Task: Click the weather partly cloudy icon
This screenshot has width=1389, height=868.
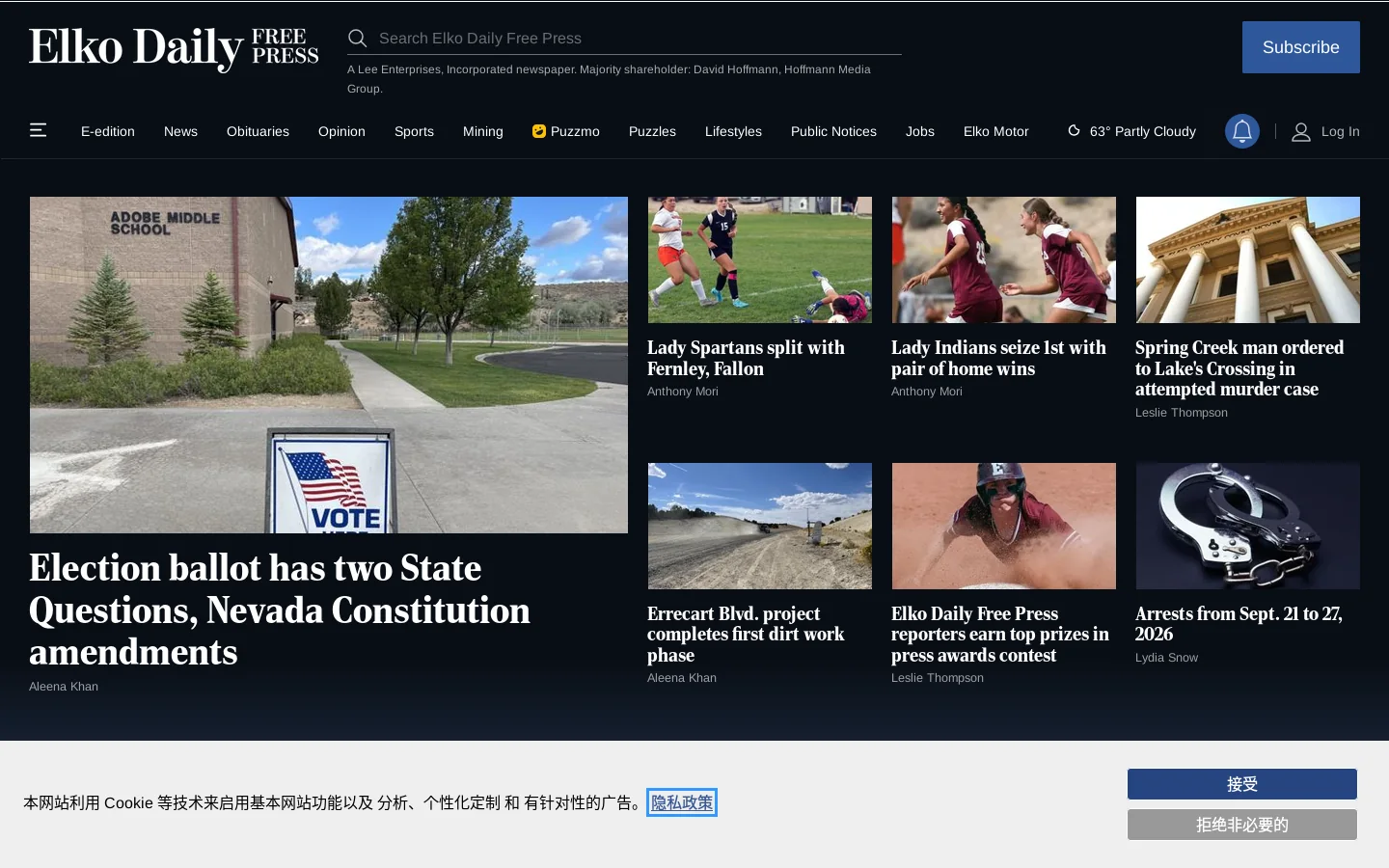Action: pos(1074,130)
